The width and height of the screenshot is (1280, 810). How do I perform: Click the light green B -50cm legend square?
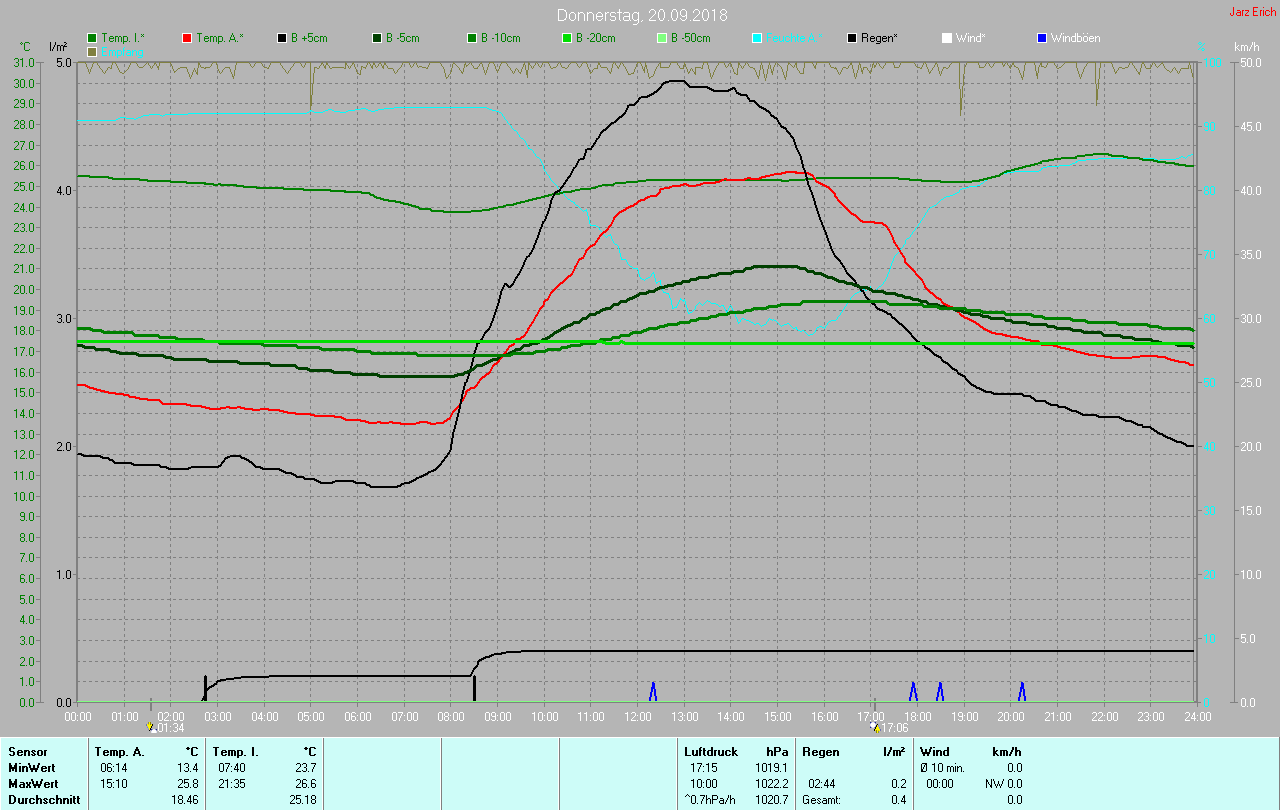click(x=661, y=38)
